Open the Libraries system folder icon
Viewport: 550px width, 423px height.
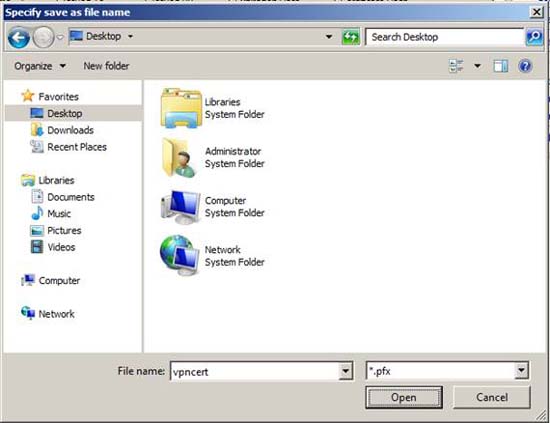click(x=181, y=108)
